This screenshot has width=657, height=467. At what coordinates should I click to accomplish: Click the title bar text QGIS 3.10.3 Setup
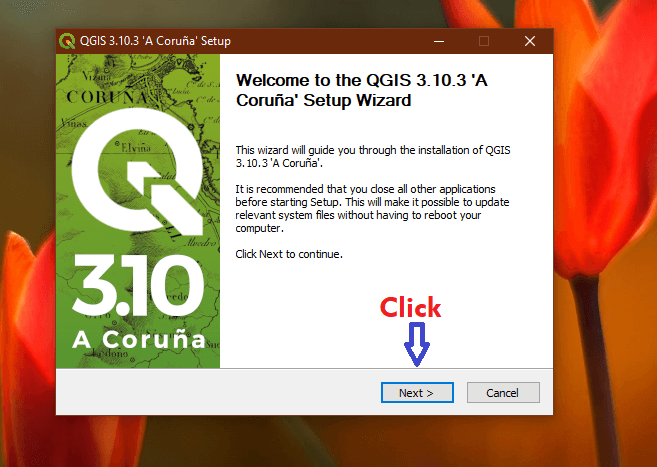(155, 41)
